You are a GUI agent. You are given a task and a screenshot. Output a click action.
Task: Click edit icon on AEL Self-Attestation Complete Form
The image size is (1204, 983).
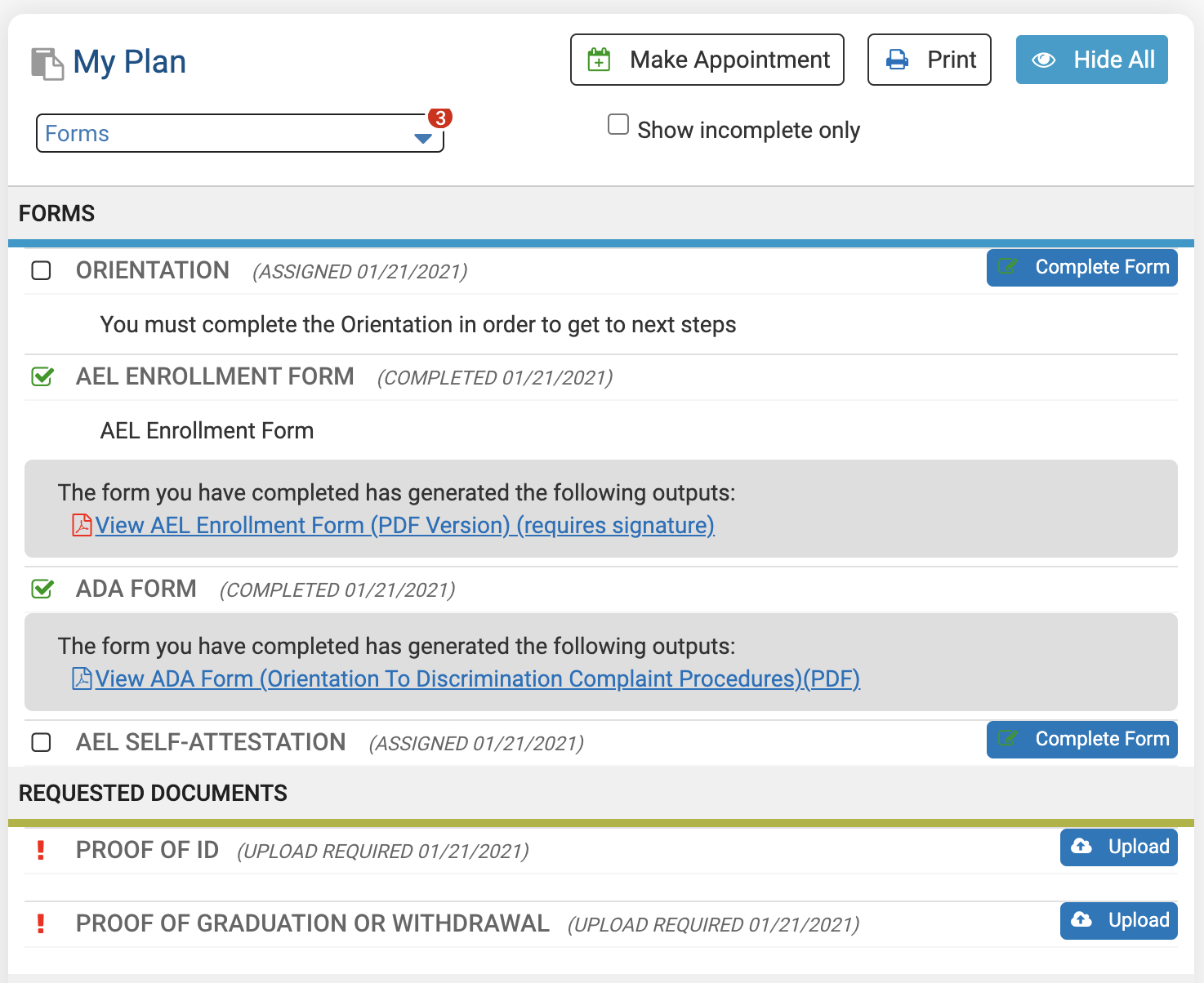coord(1008,739)
